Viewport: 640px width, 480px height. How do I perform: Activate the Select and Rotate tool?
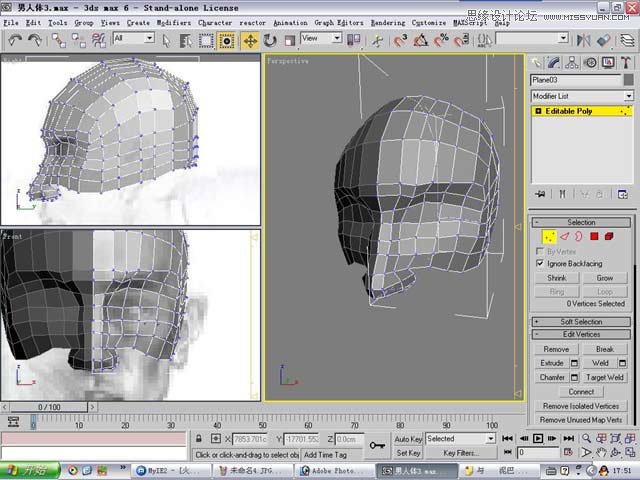click(270, 41)
